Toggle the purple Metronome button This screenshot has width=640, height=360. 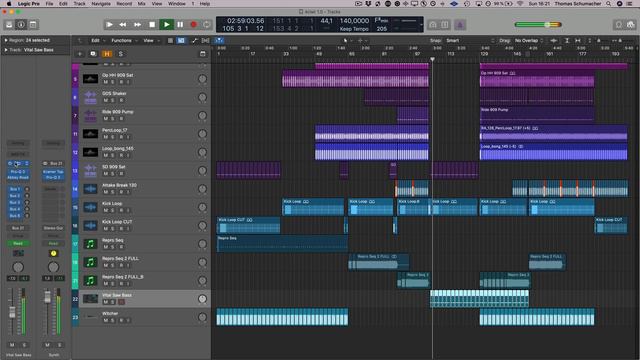click(460, 25)
